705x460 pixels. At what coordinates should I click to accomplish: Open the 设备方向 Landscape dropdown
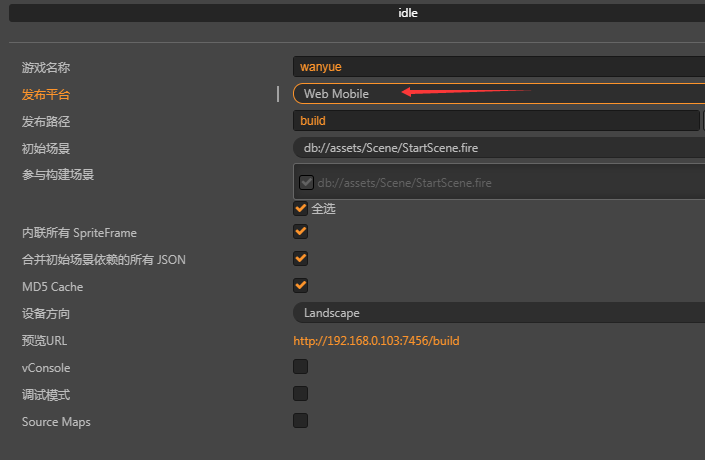click(x=498, y=313)
